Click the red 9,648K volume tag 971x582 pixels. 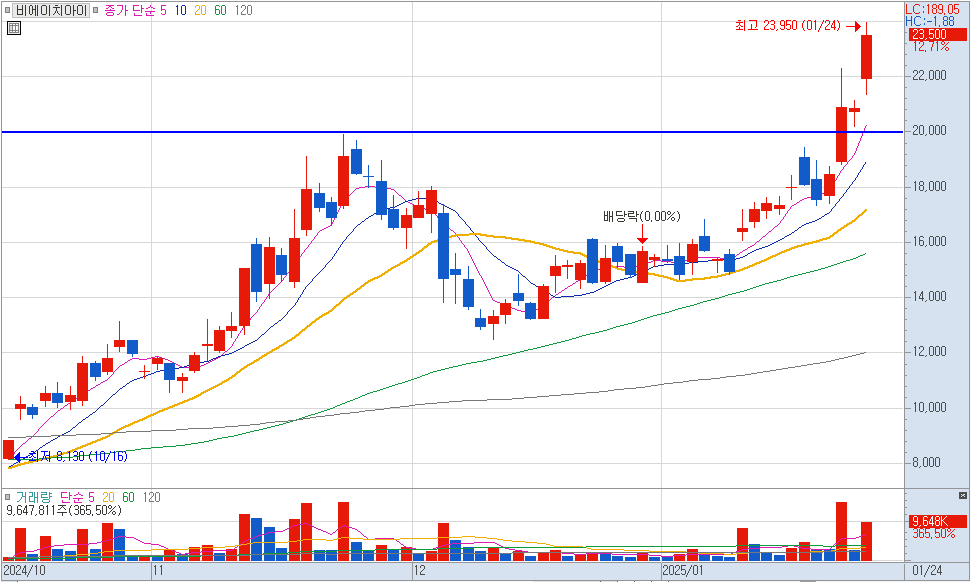[938, 521]
